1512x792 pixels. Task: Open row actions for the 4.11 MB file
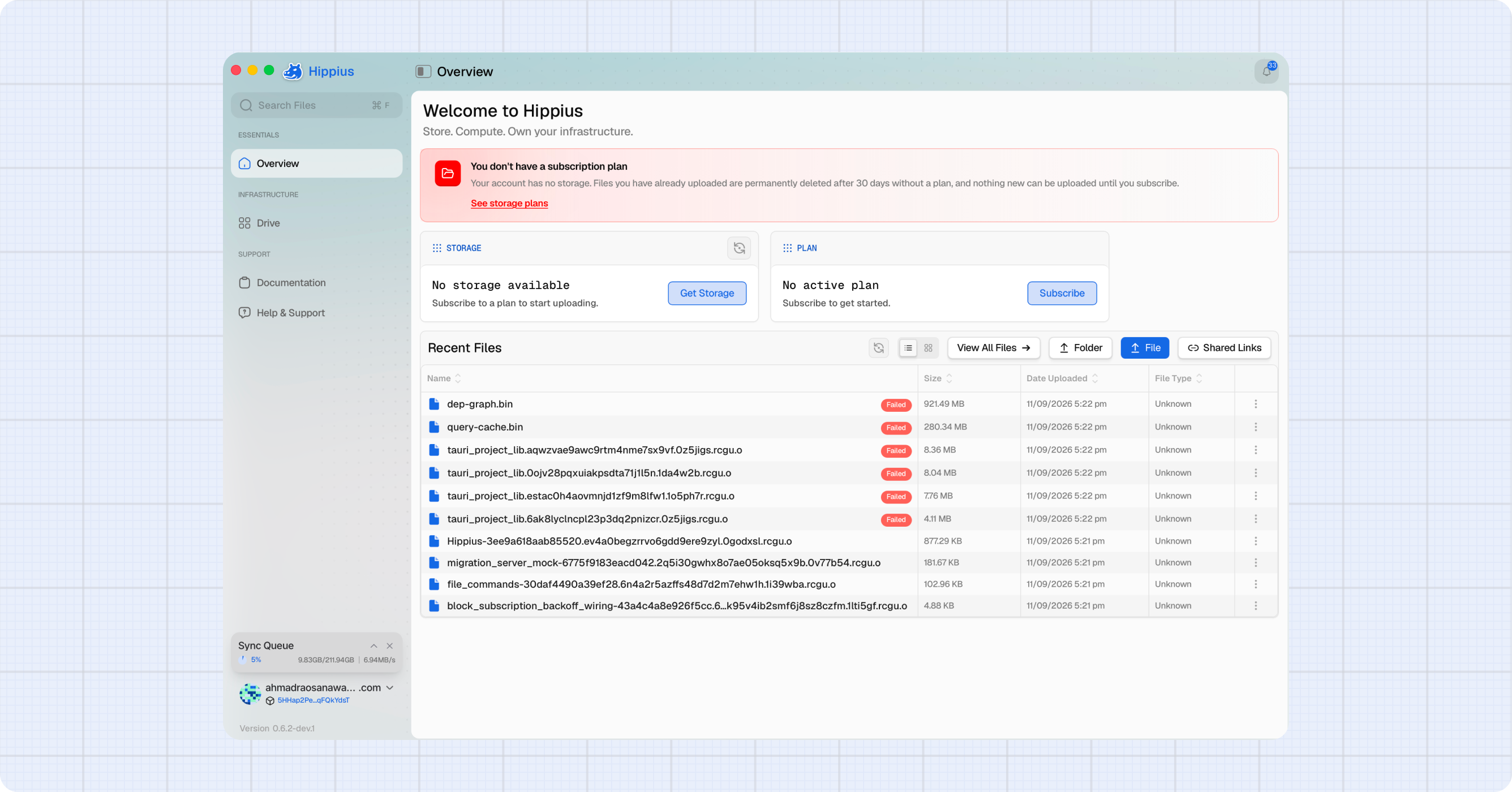coord(1256,519)
